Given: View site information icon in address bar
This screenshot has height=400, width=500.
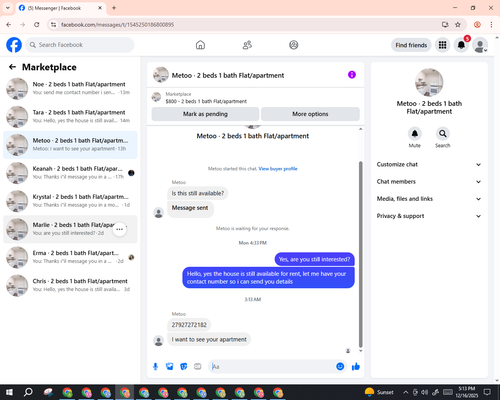Looking at the screenshot, I should pyautogui.click(x=54, y=25).
